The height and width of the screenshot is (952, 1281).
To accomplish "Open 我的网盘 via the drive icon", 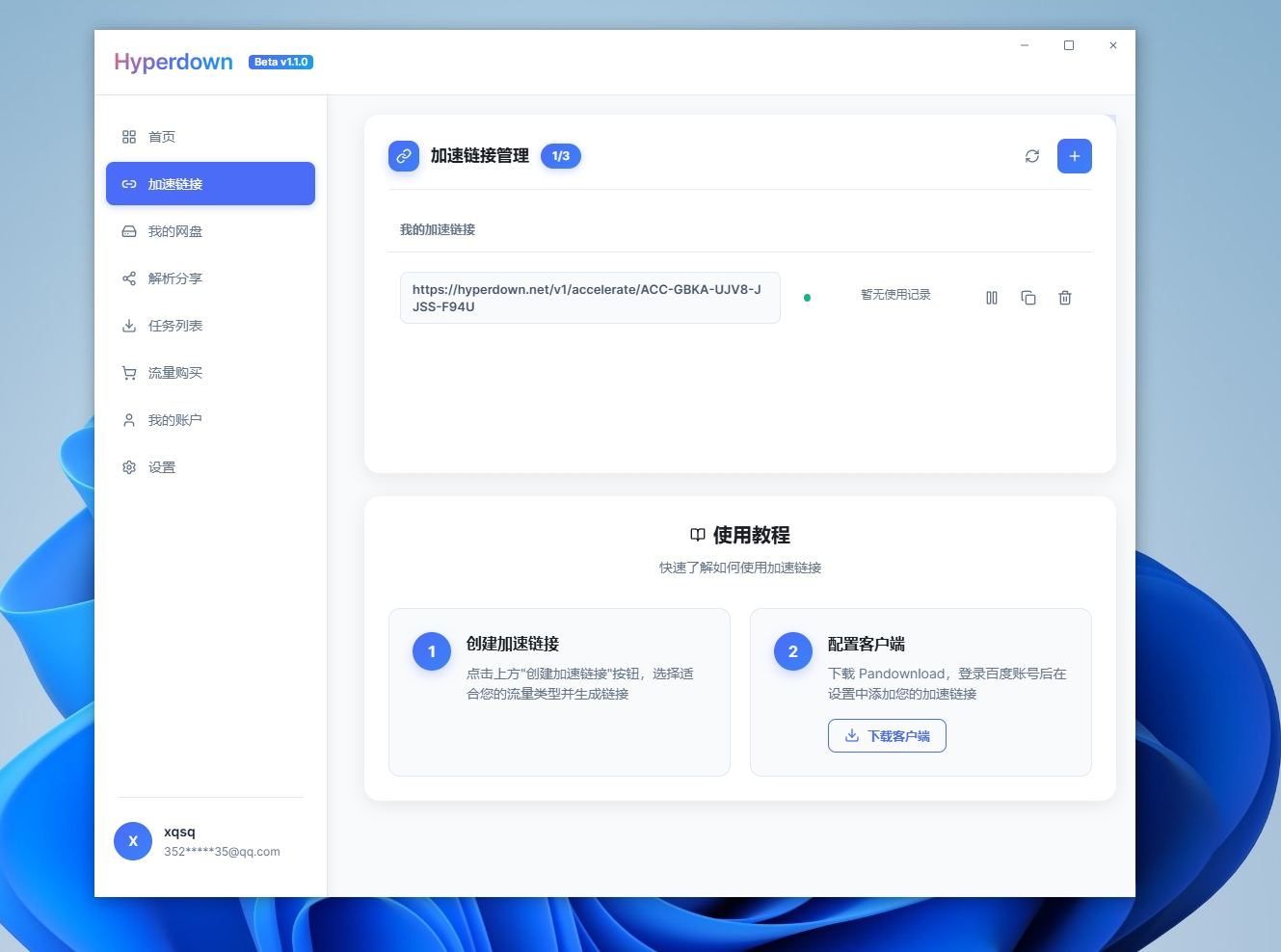I will pyautogui.click(x=129, y=230).
